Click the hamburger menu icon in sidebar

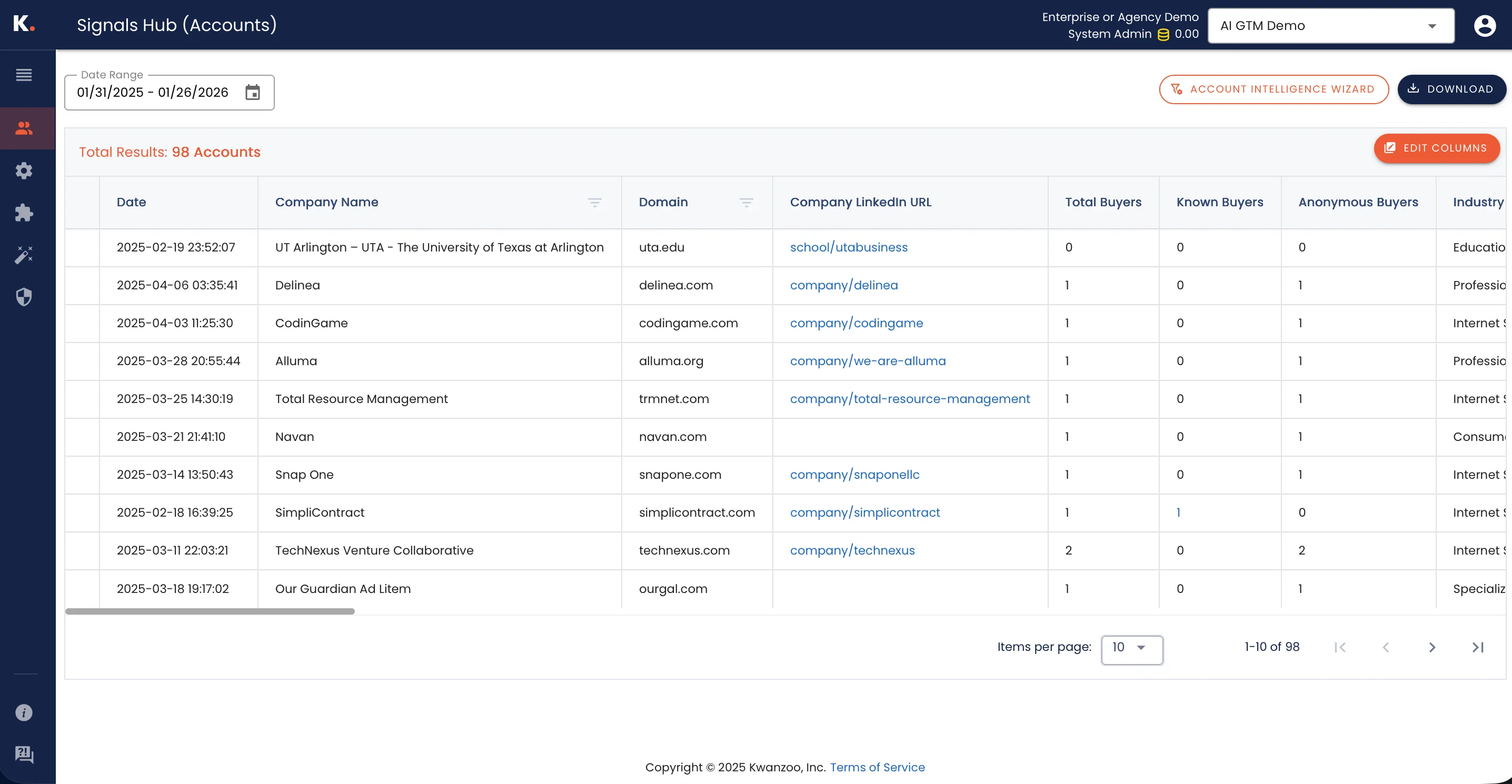coord(24,75)
